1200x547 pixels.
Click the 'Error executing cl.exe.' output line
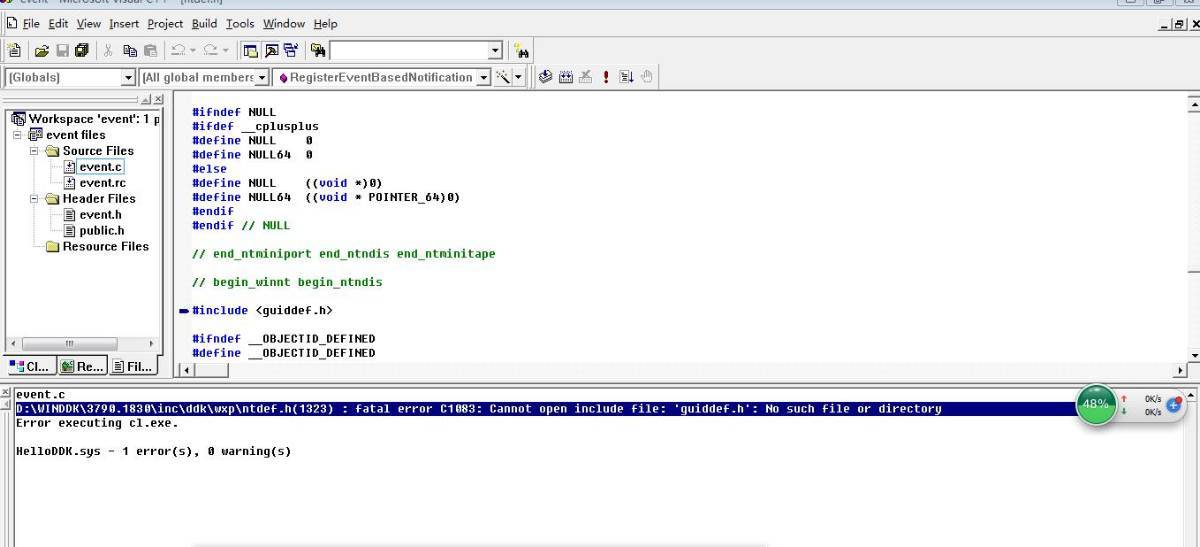97,423
